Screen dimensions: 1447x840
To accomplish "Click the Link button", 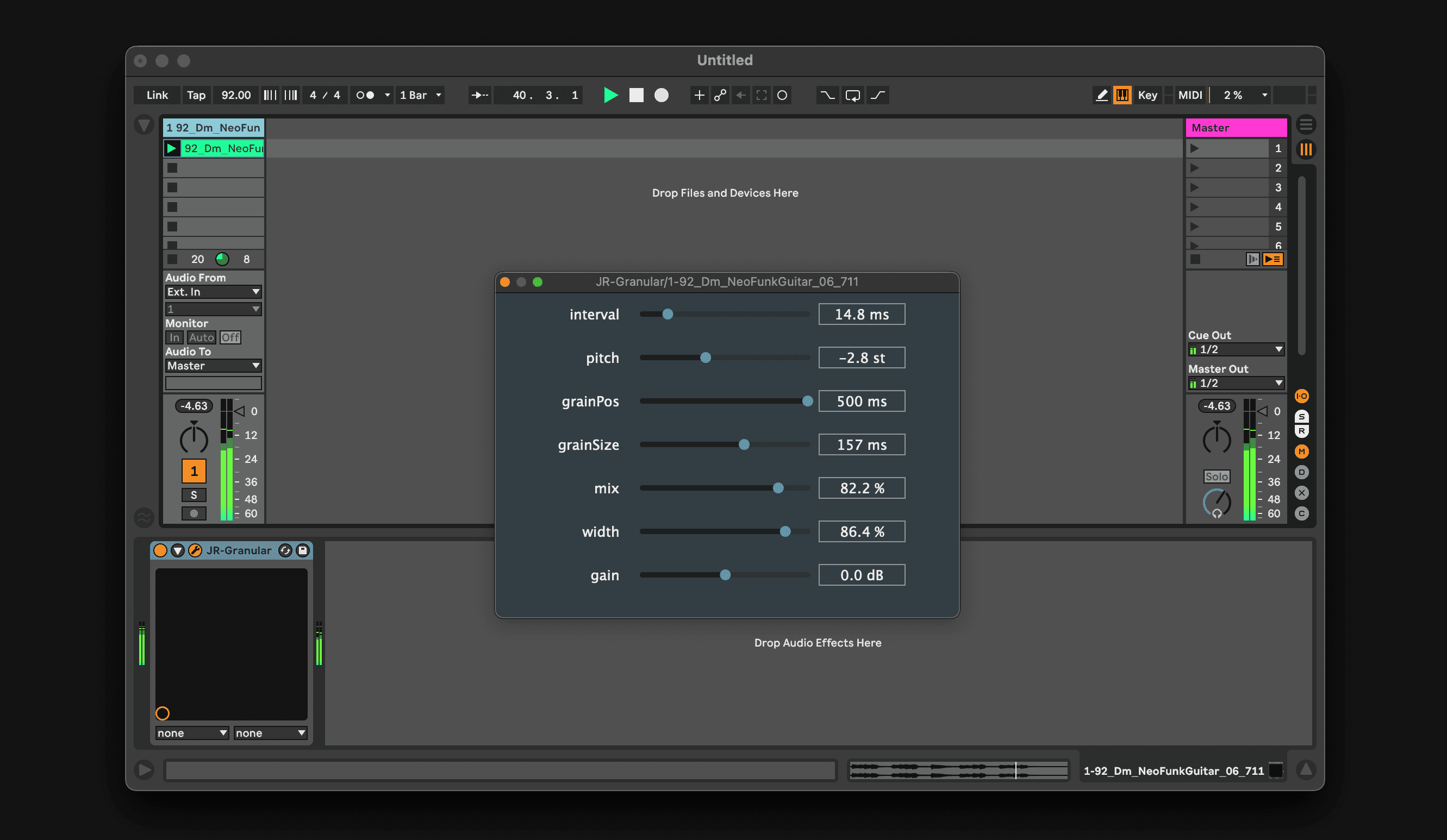I will tap(157, 95).
